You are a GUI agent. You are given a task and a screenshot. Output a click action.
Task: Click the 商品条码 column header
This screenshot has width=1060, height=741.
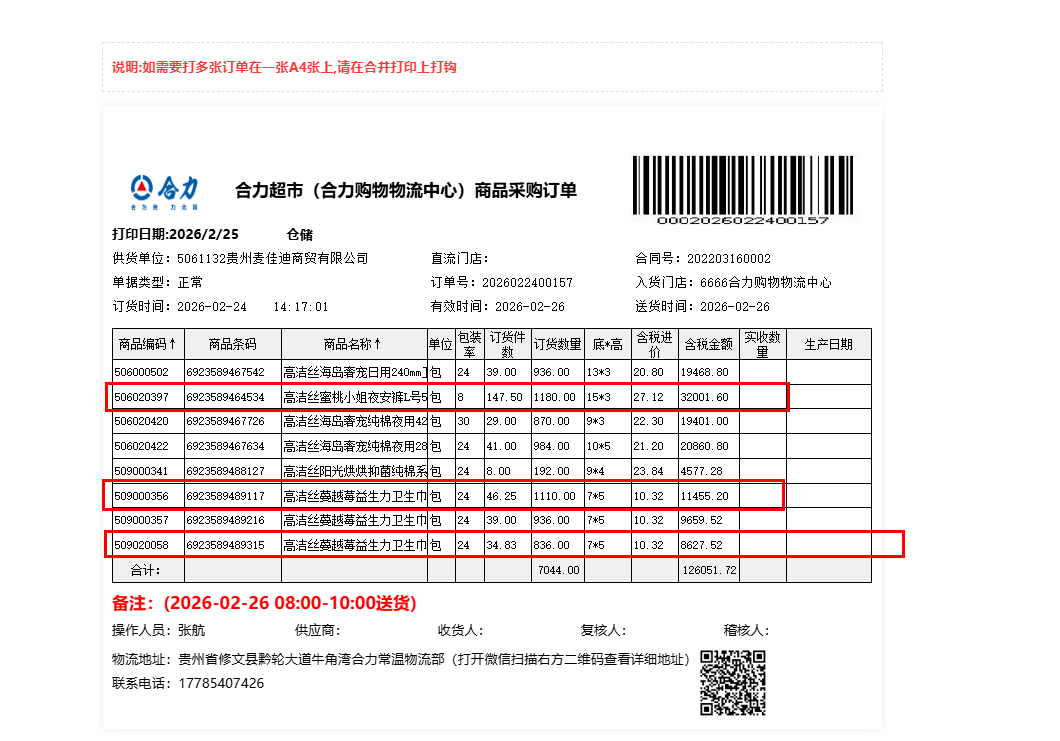click(232, 344)
